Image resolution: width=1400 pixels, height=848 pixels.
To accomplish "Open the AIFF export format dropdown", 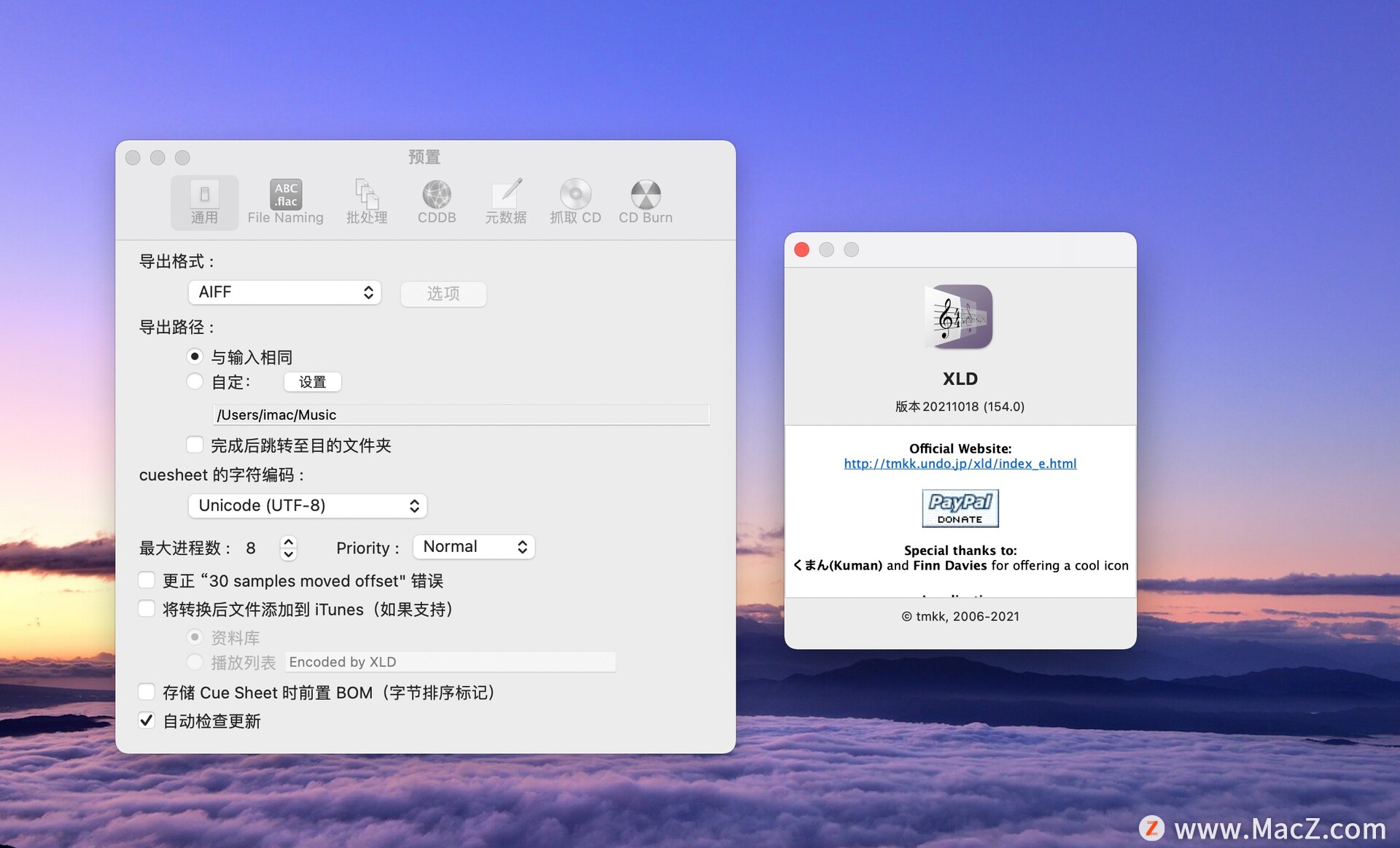I will 284,292.
